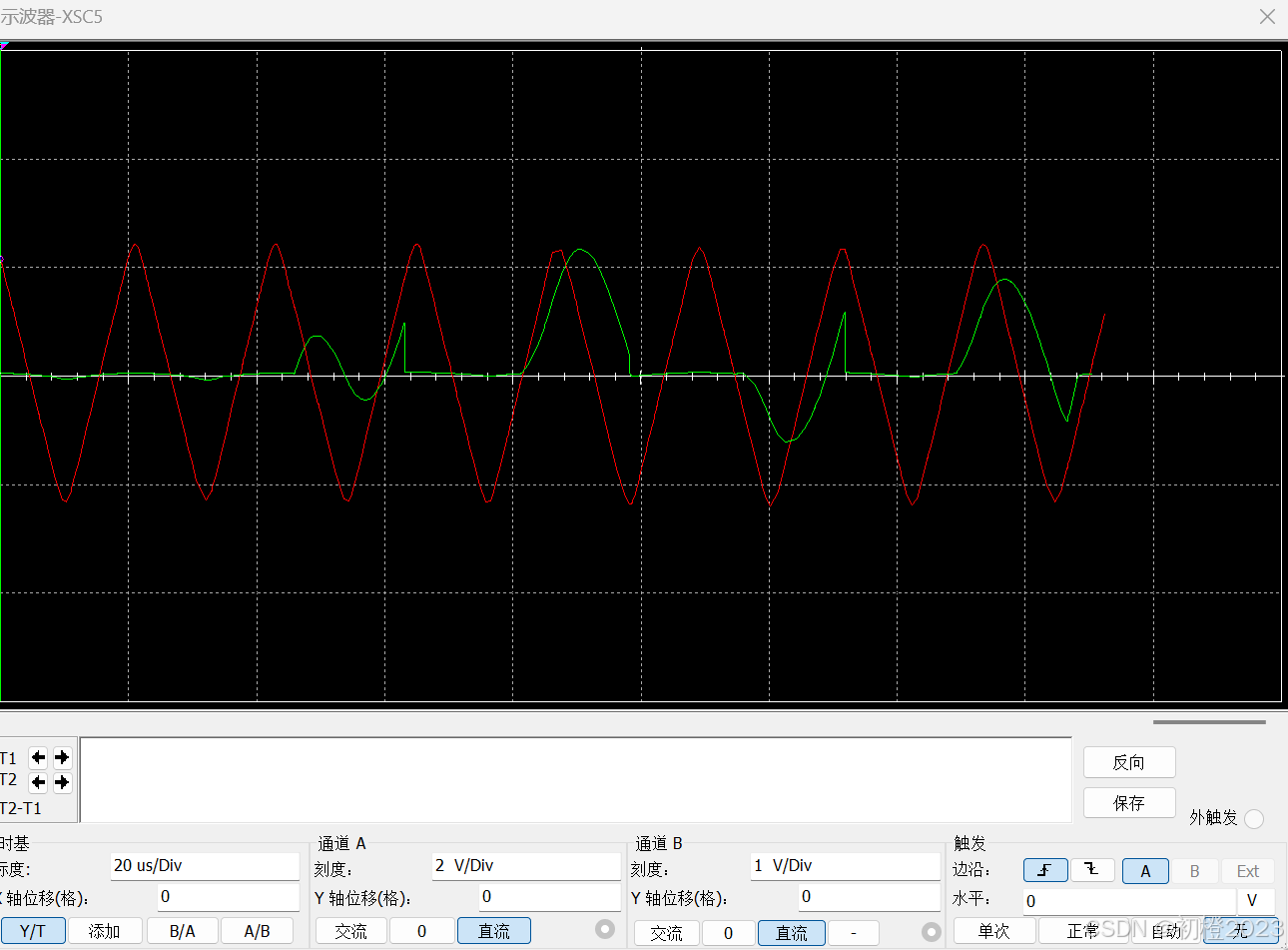1288x950 pixels.
Task: Select 添加 (add) display mode
Action: click(105, 931)
